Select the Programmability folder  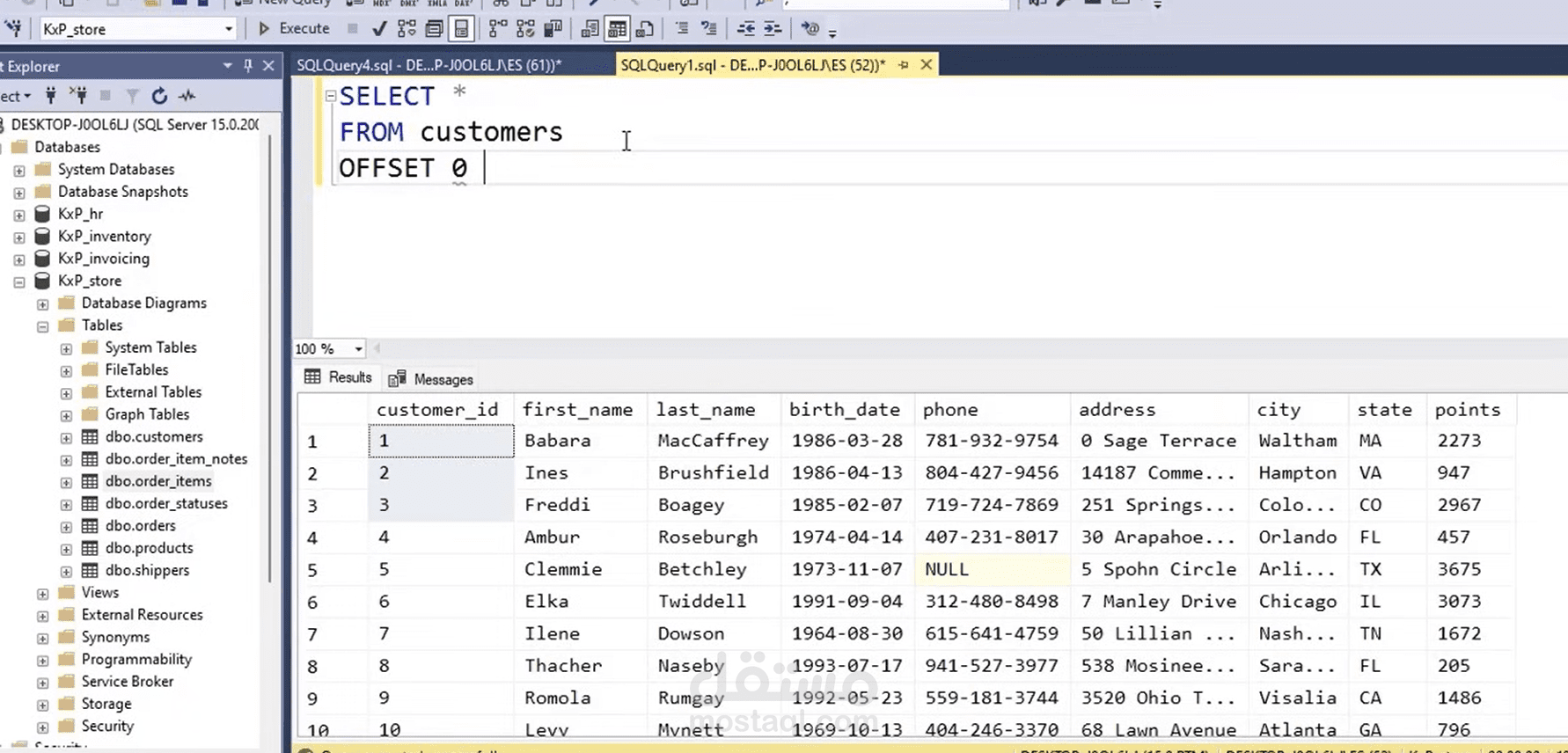coord(136,660)
